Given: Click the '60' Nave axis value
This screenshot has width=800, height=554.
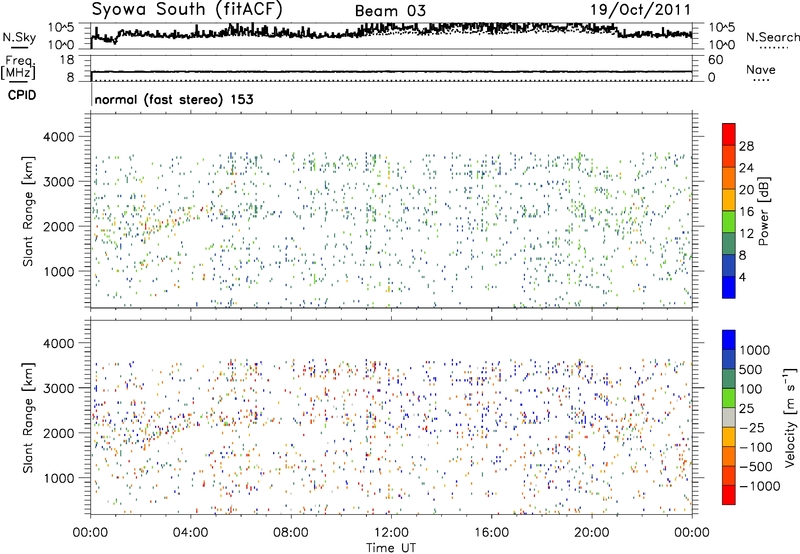Looking at the screenshot, I should (x=715, y=60).
